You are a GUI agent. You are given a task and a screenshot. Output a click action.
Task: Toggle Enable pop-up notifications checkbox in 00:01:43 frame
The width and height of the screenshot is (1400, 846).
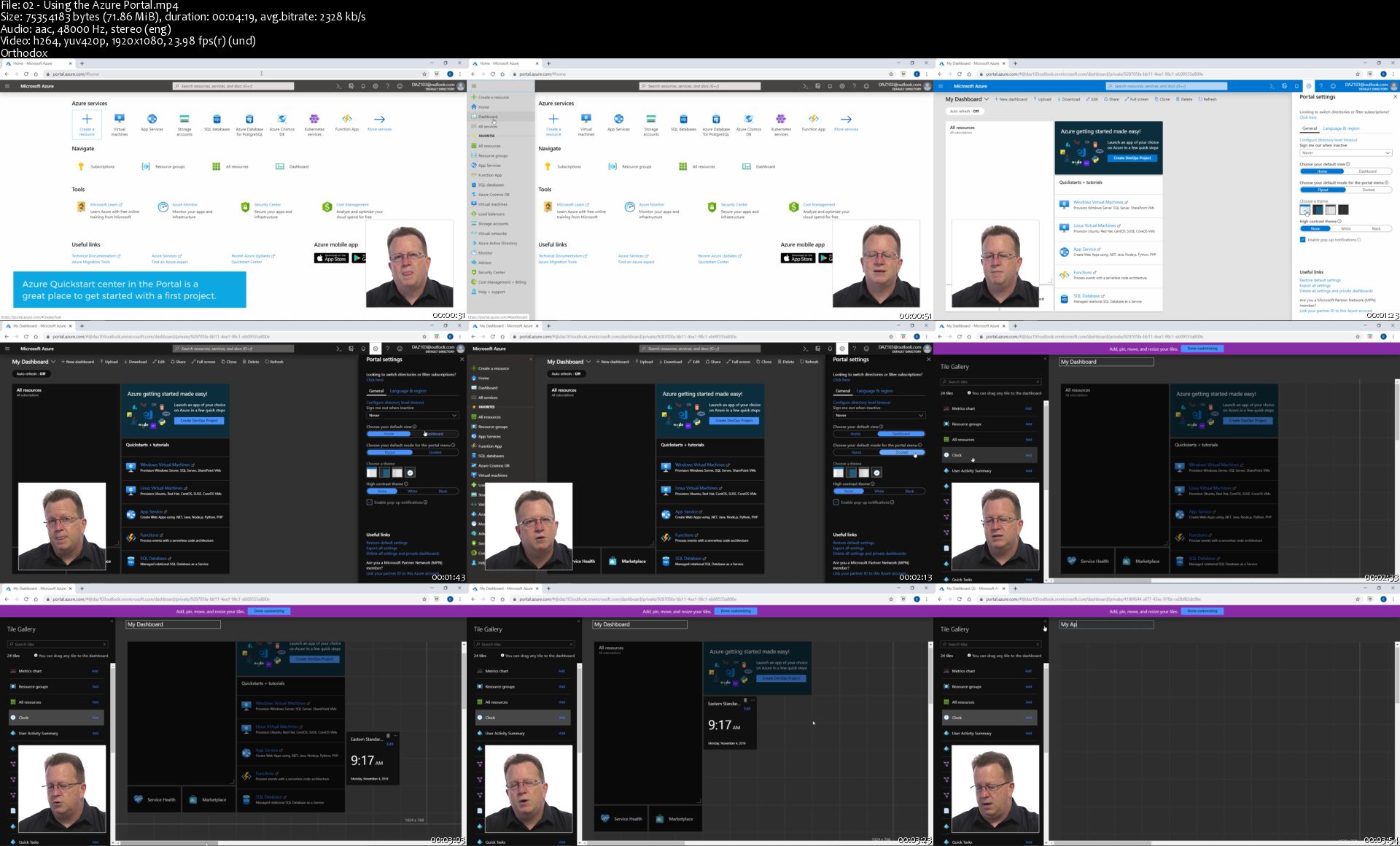(369, 502)
